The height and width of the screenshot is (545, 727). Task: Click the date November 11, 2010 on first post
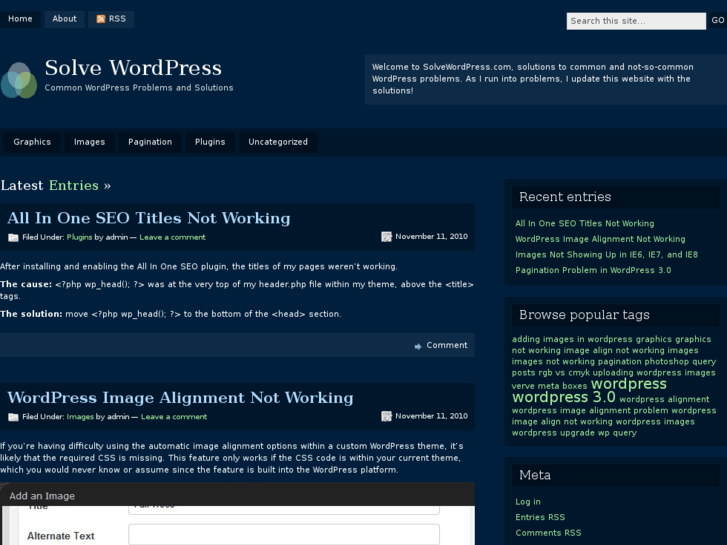pyautogui.click(x=431, y=237)
